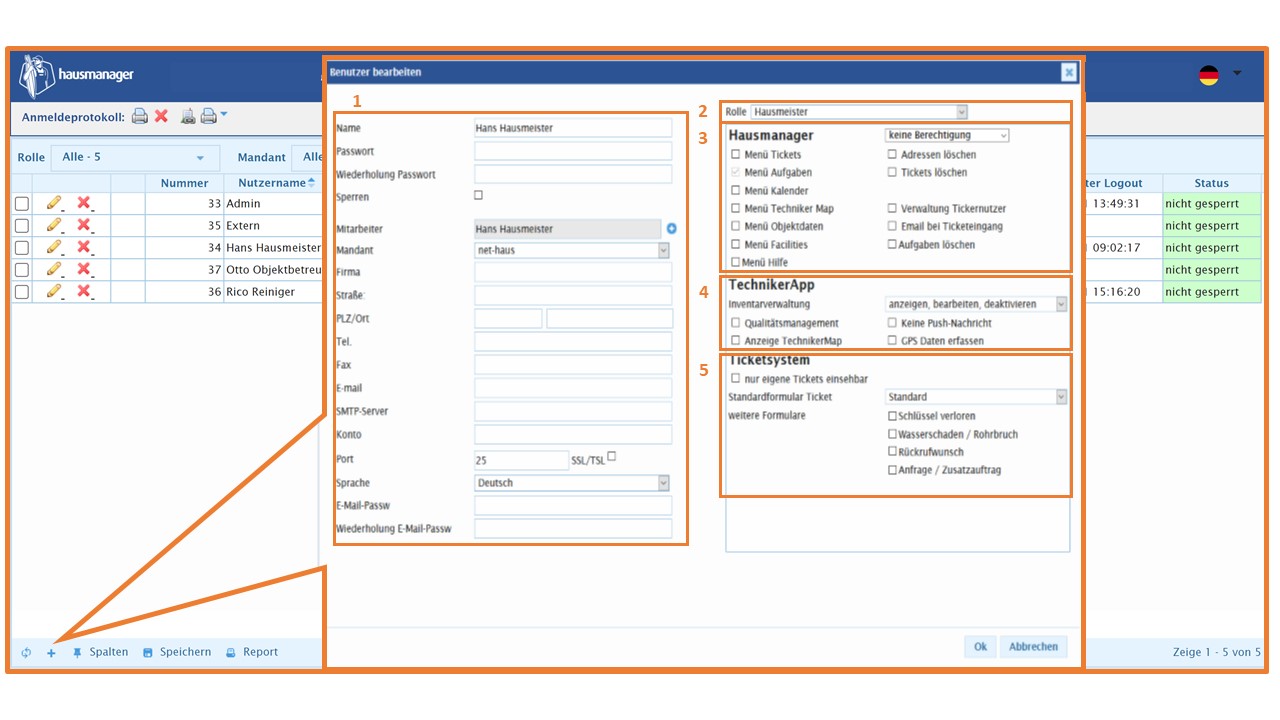Screen dimensions: 1280x720
Task: Click the Passwort input field
Action: pos(573,151)
